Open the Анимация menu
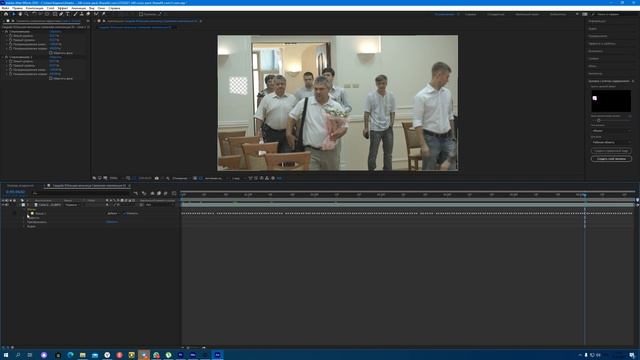 (x=78, y=8)
